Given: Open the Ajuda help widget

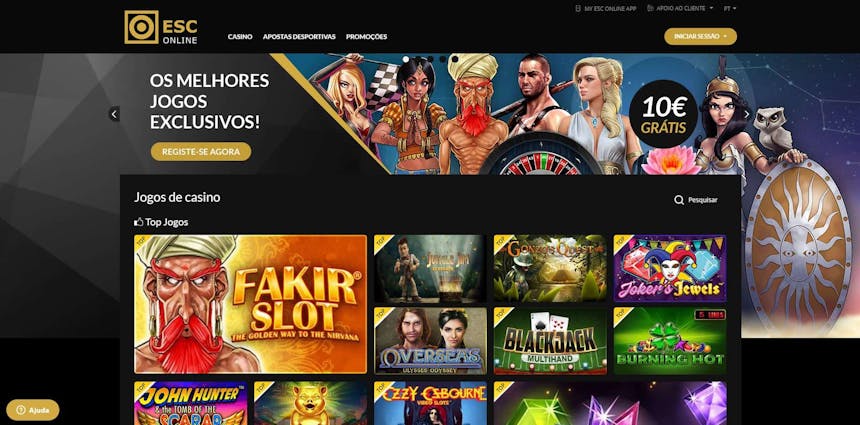Looking at the screenshot, I should tap(33, 410).
